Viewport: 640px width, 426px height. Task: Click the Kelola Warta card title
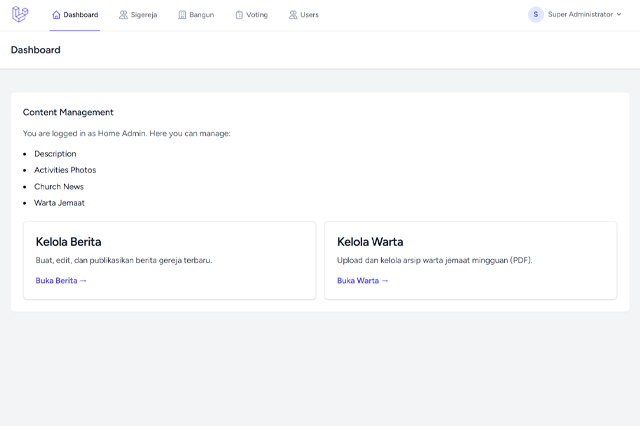pyautogui.click(x=370, y=241)
